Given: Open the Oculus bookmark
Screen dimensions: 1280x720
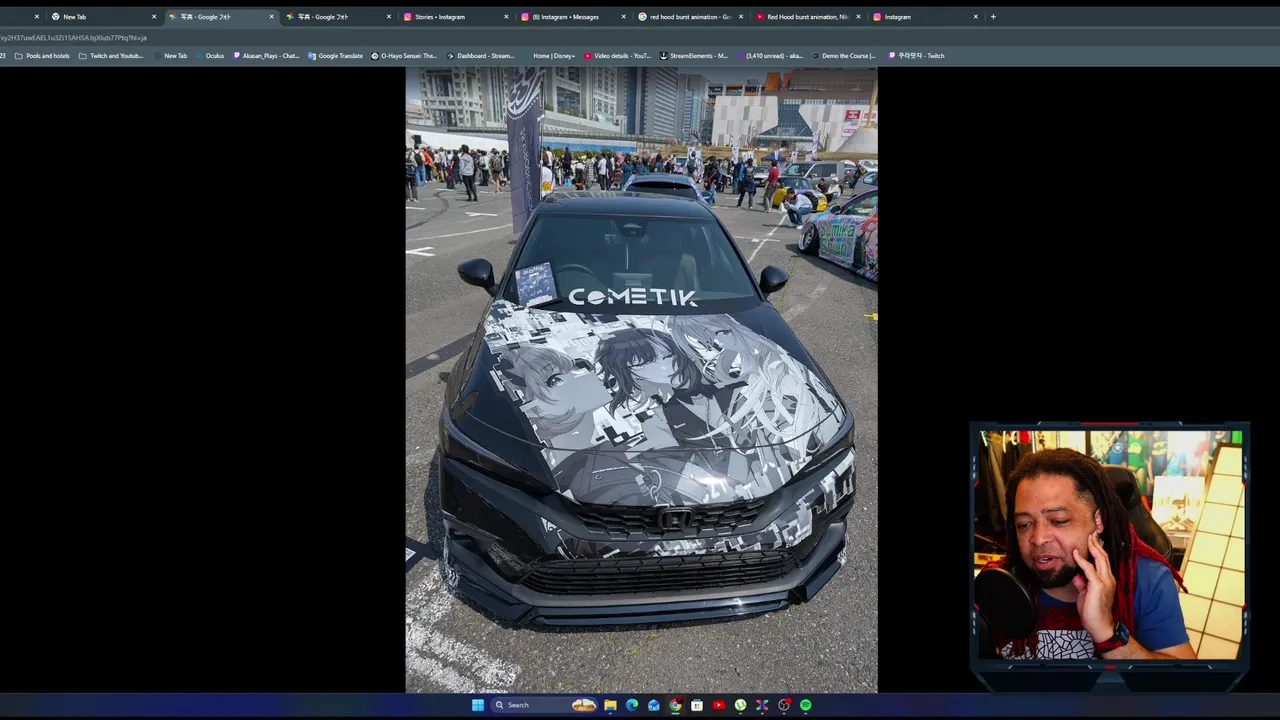Looking at the screenshot, I should click(210, 56).
